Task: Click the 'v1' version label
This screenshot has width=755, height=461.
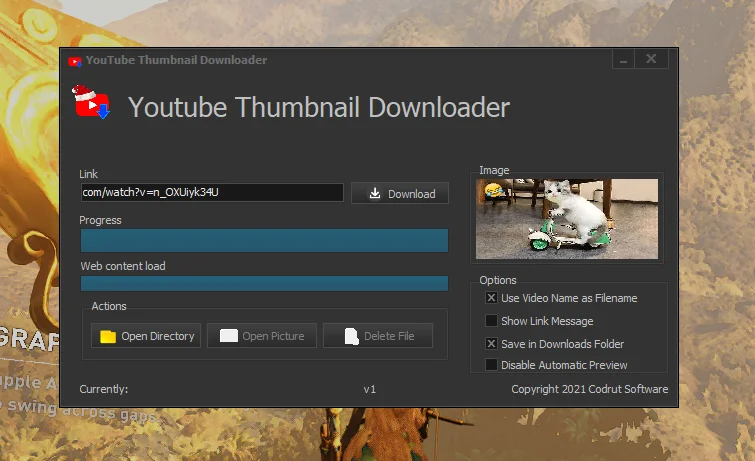Action: pos(370,389)
